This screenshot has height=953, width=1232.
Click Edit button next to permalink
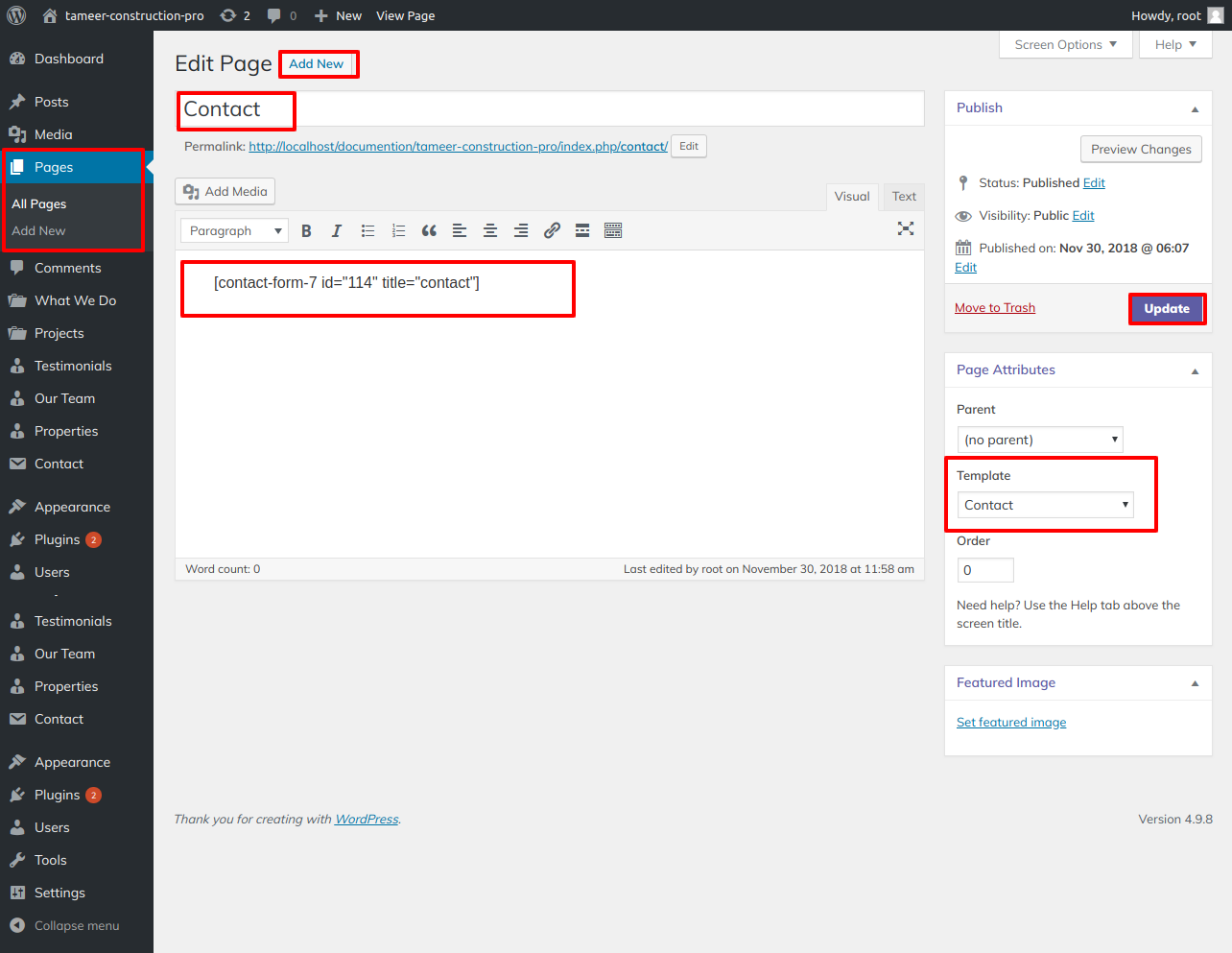pos(689,146)
